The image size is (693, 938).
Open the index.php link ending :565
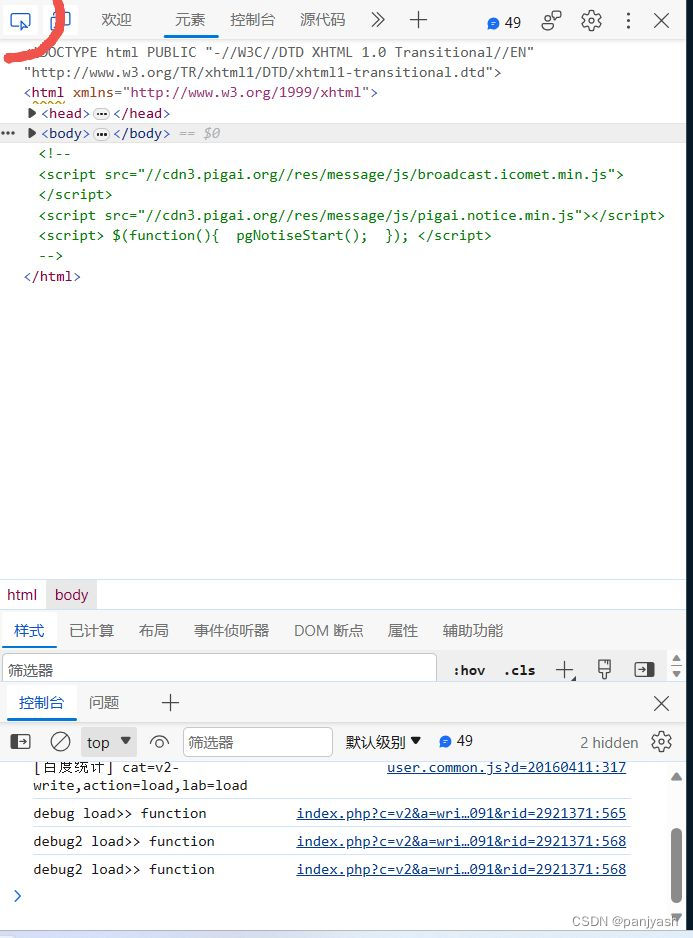pyautogui.click(x=461, y=813)
